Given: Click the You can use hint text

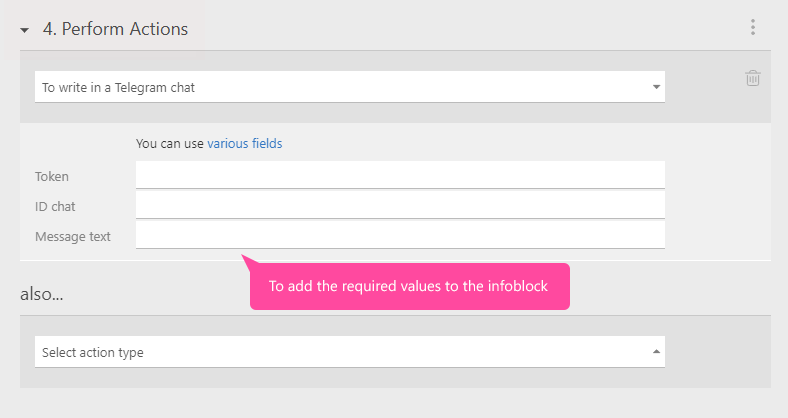Looking at the screenshot, I should tap(170, 143).
